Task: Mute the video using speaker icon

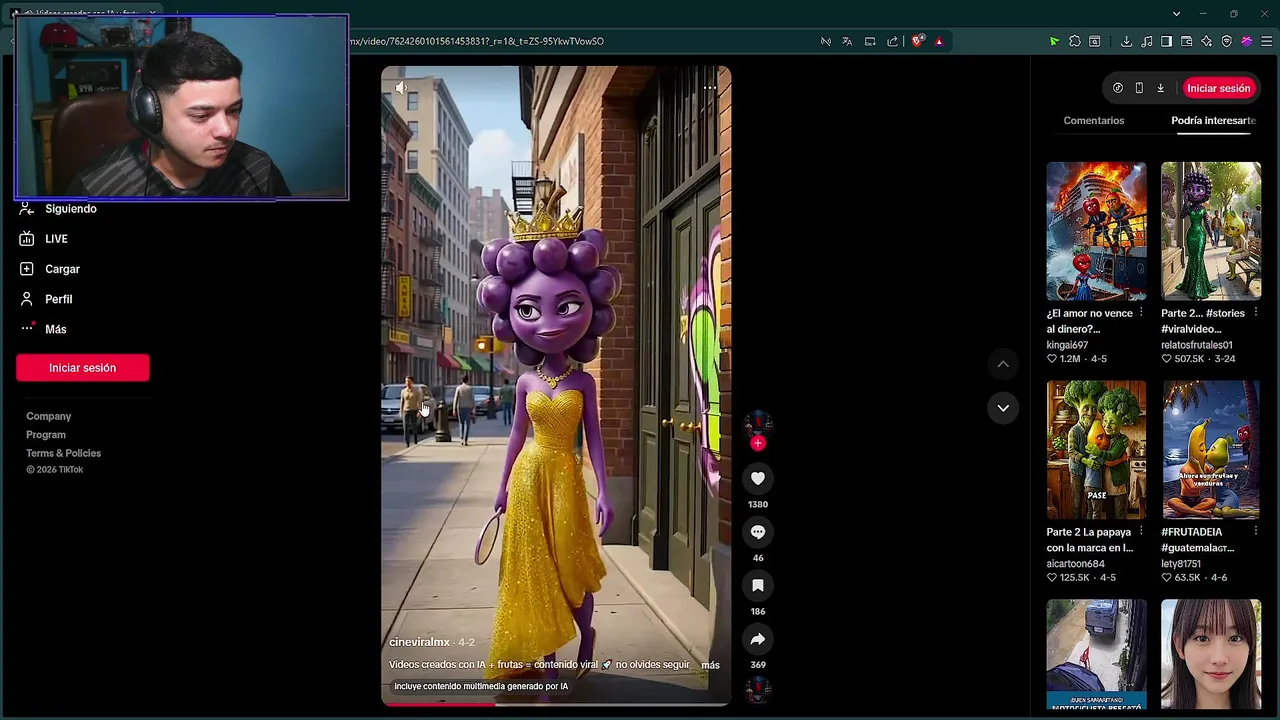Action: point(401,88)
